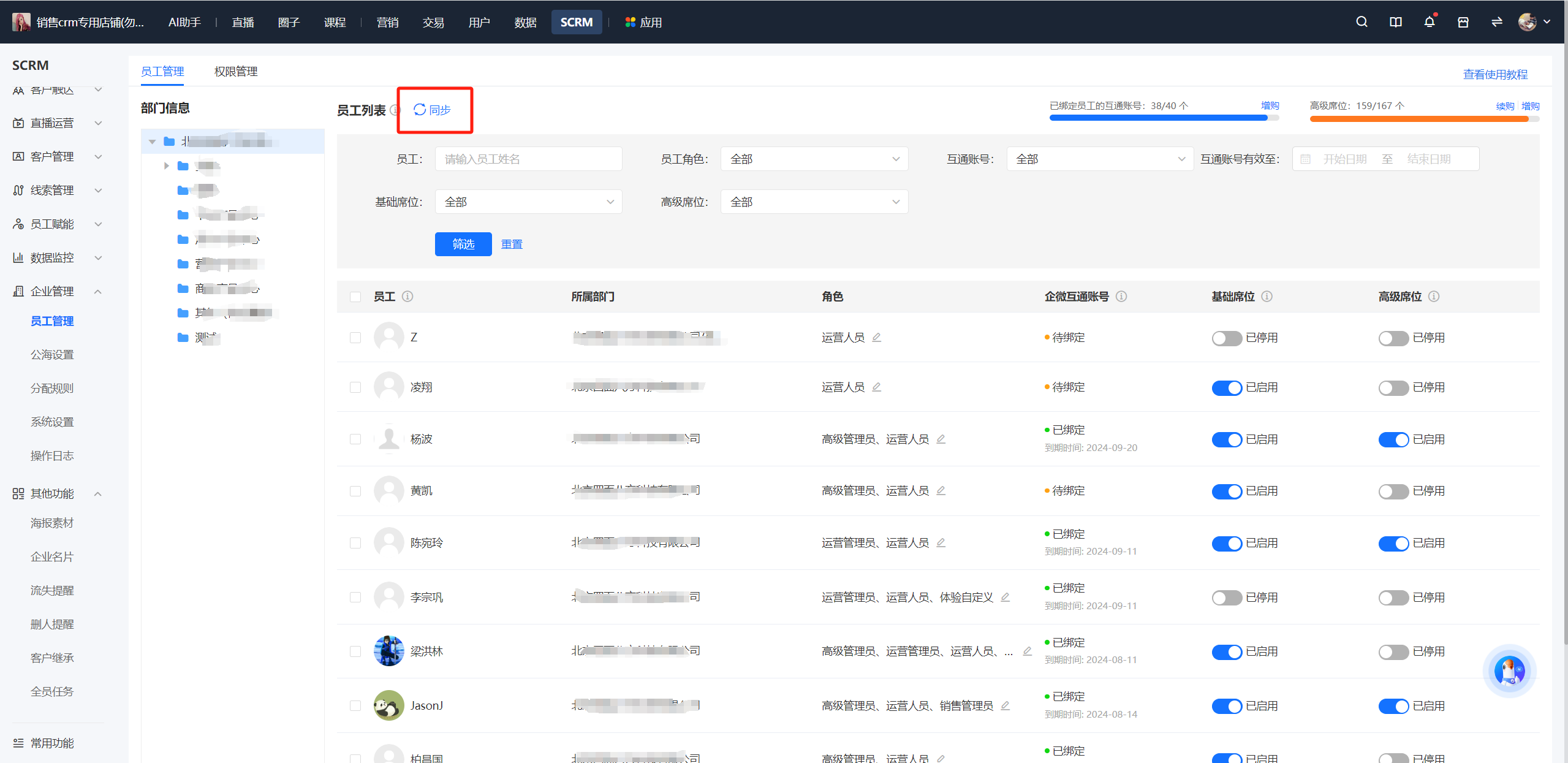Edit role pencil icon for Z
This screenshot has width=1568, height=763.
(877, 338)
